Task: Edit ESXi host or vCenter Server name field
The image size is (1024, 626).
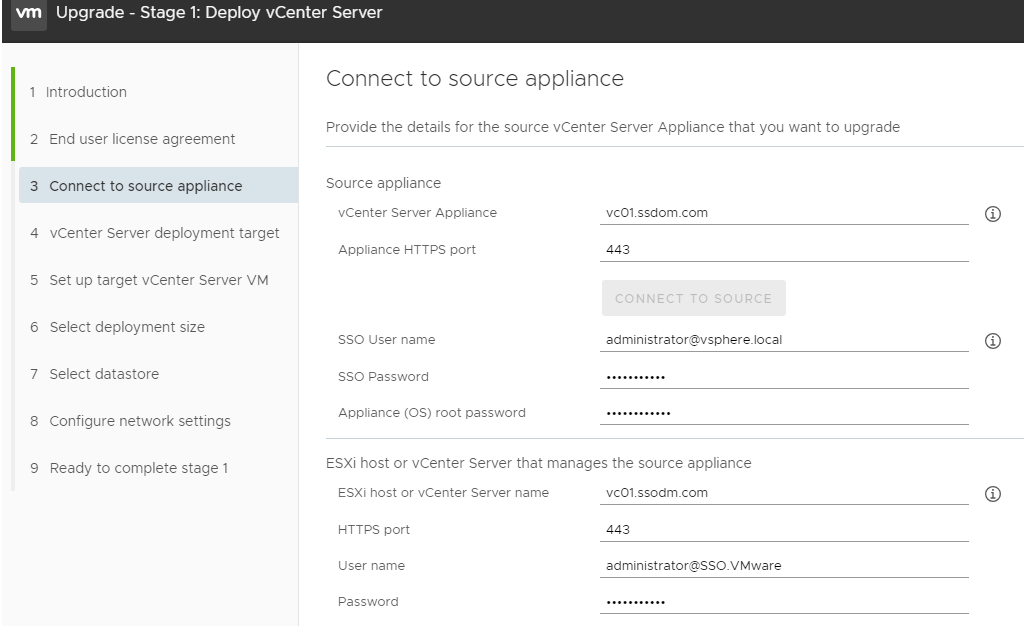Action: click(784, 493)
